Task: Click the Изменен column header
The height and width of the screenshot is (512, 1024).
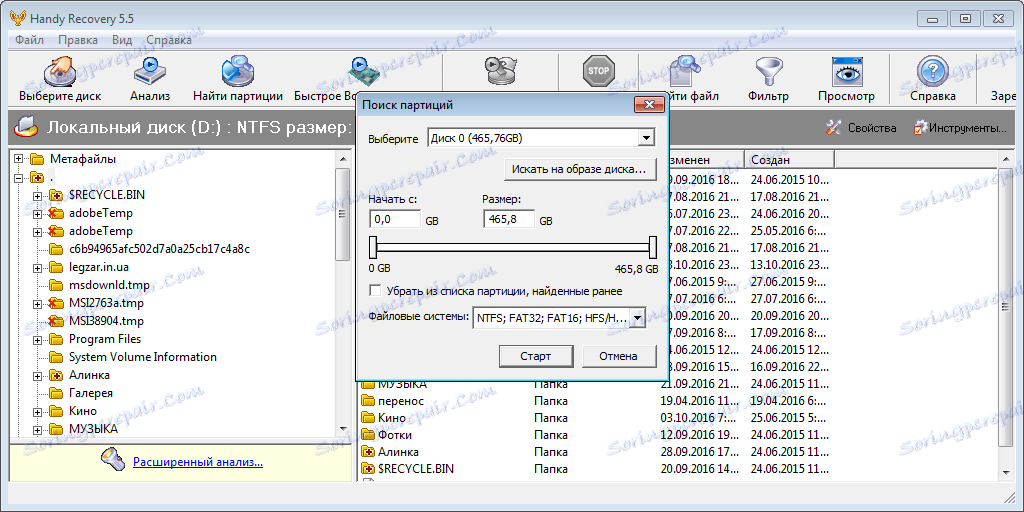Action: (704, 160)
